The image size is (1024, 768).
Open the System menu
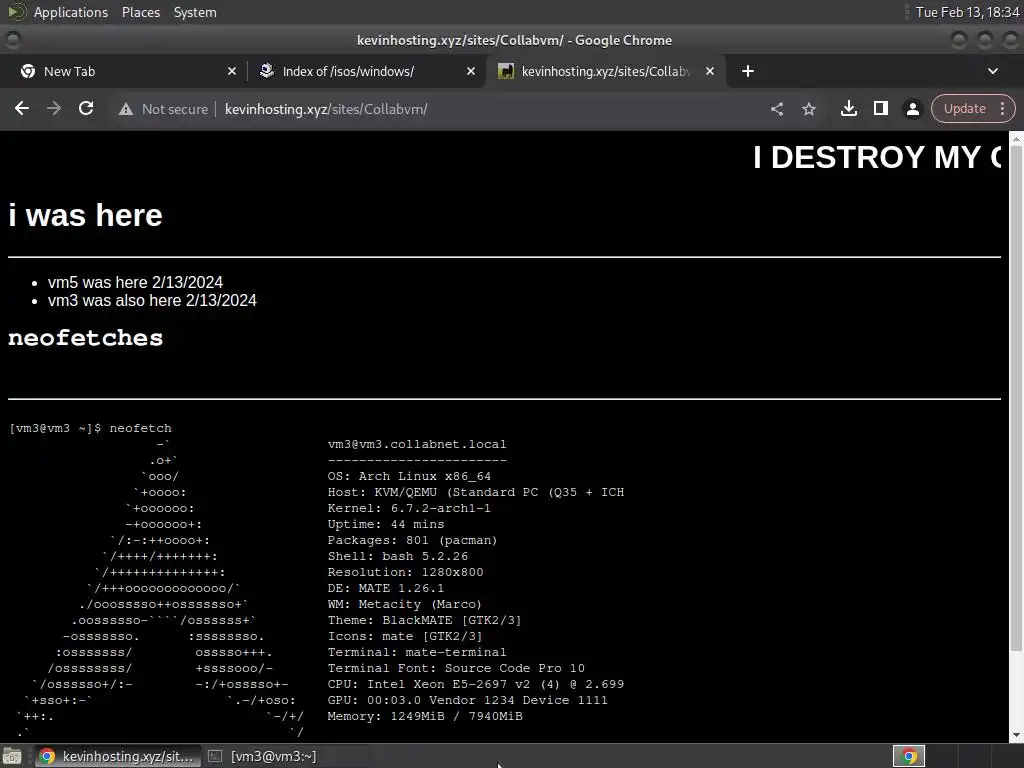click(195, 12)
